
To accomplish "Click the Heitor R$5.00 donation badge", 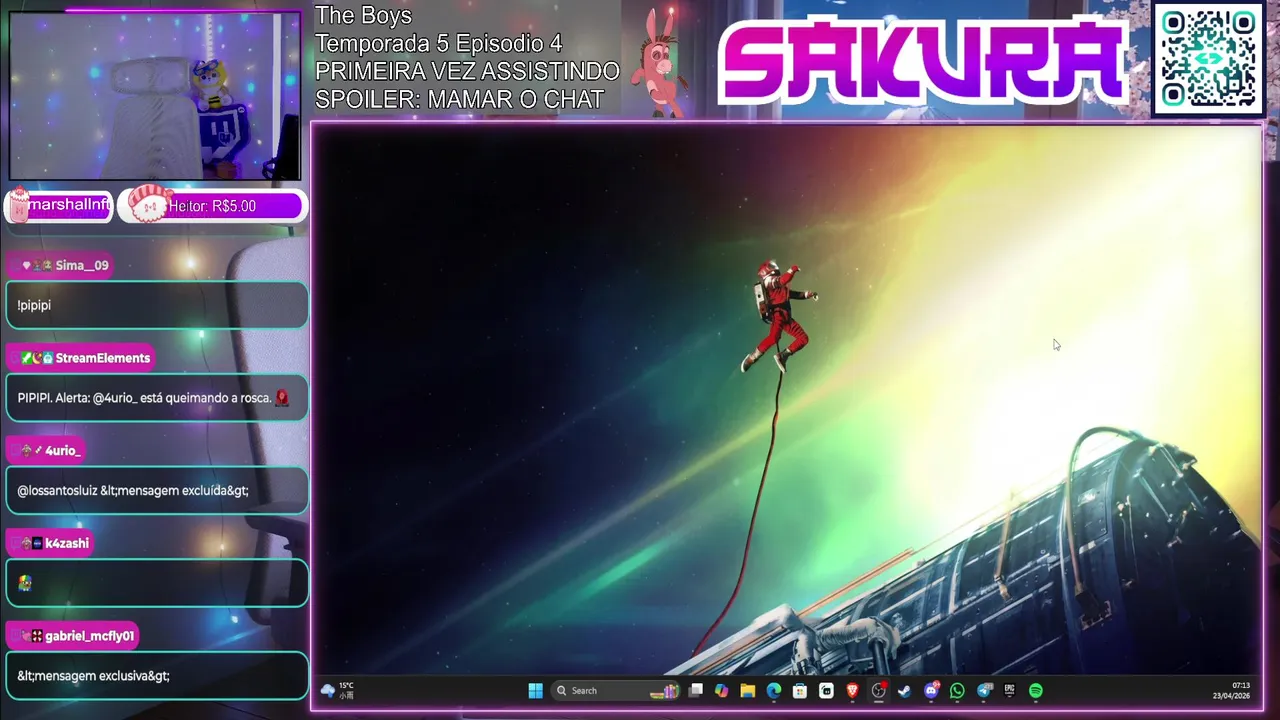I will tap(213, 206).
